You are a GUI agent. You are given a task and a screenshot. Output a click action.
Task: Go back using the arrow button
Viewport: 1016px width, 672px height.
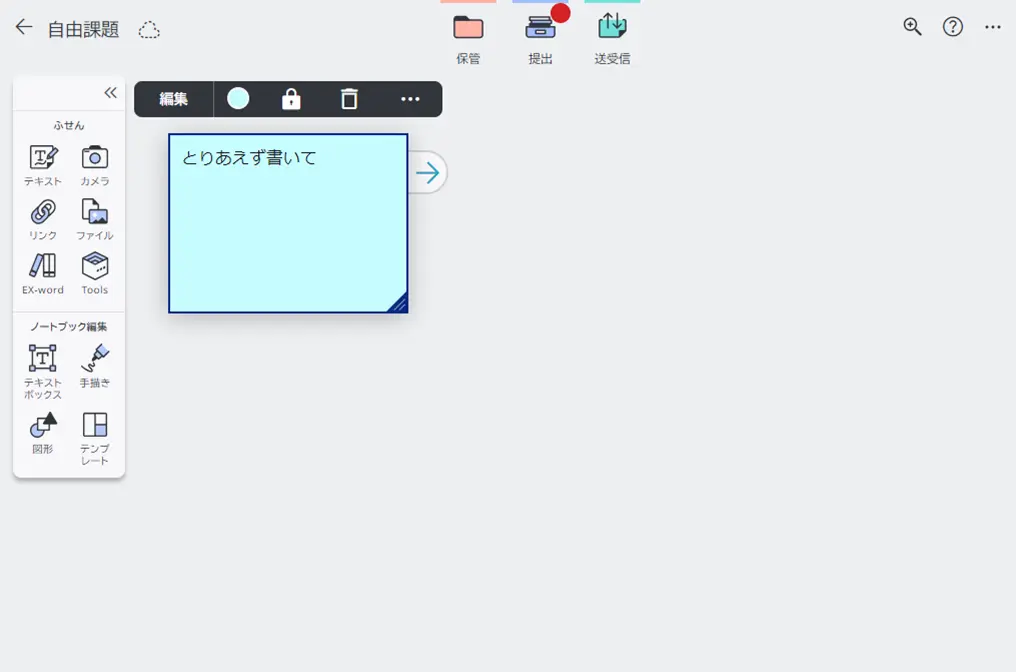(24, 28)
